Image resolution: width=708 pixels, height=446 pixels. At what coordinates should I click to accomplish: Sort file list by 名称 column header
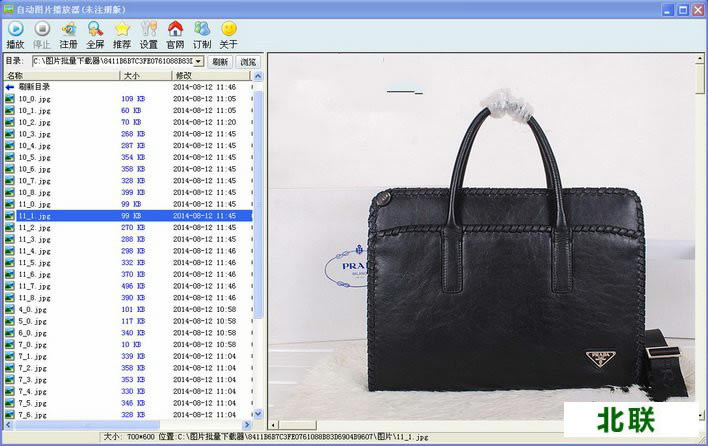pos(60,76)
